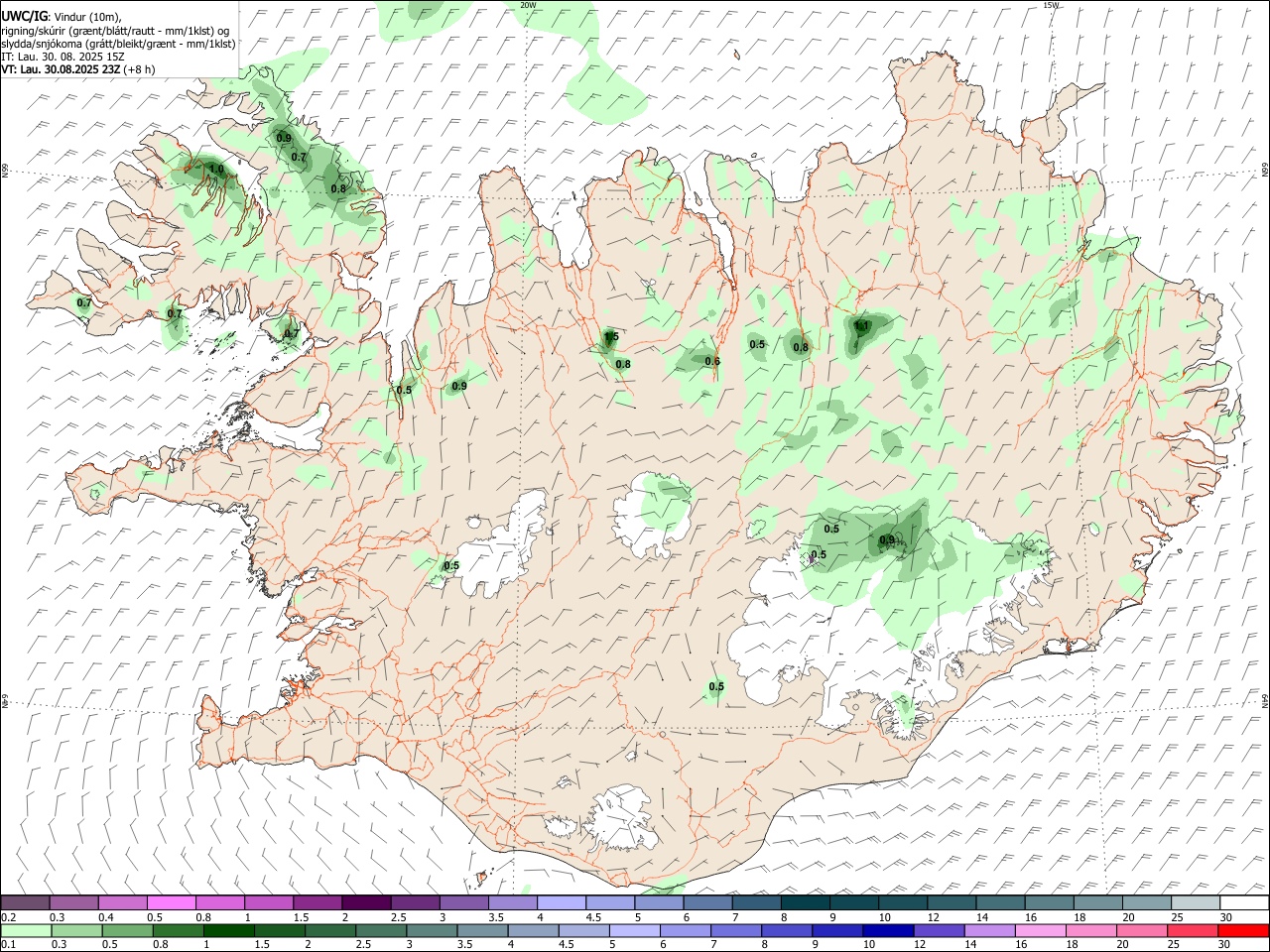This screenshot has height=952, width=1270.
Task: Click the '0.1' label under lower legend row
Action: [x=9, y=945]
